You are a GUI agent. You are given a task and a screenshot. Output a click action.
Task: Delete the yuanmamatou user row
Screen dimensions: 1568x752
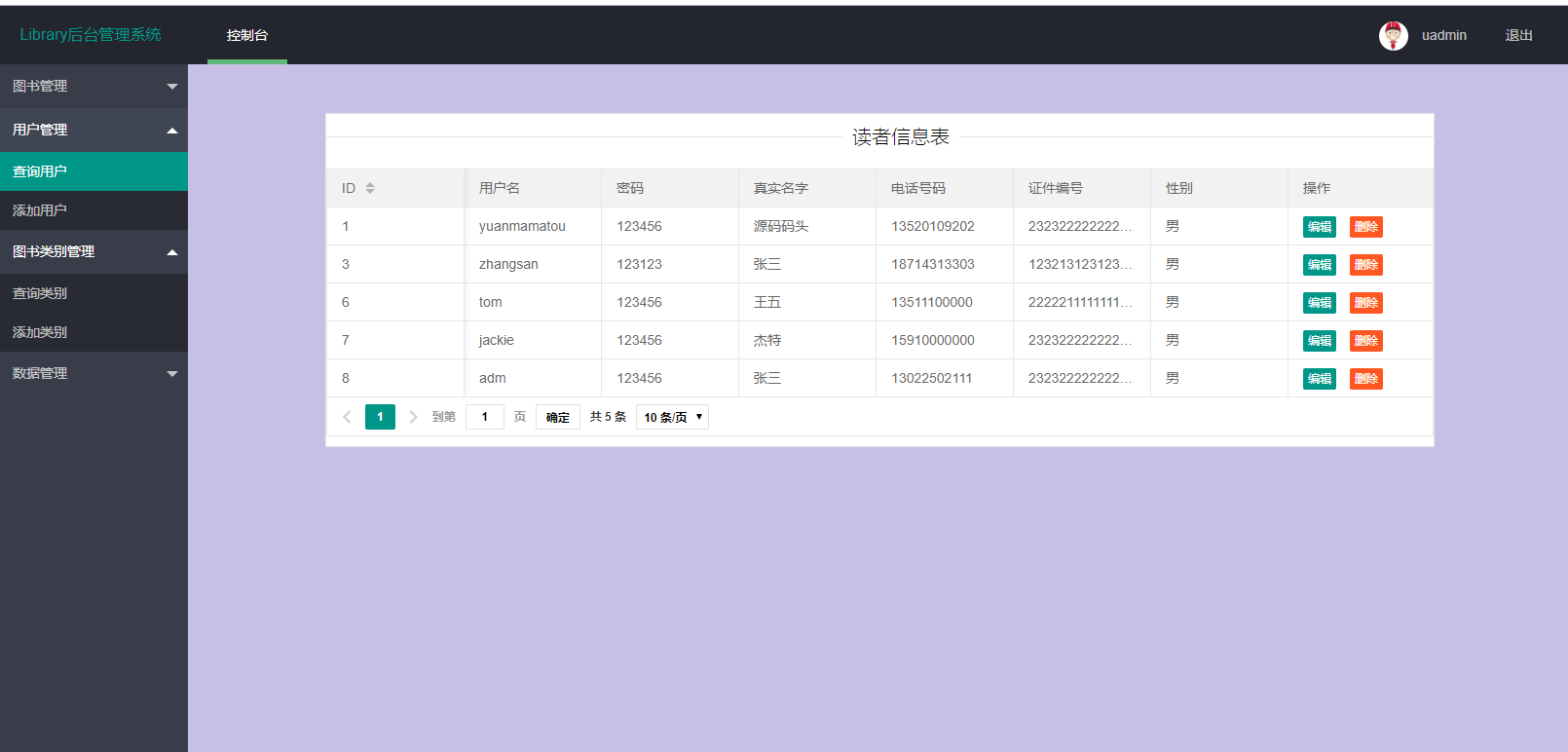pos(1366,227)
